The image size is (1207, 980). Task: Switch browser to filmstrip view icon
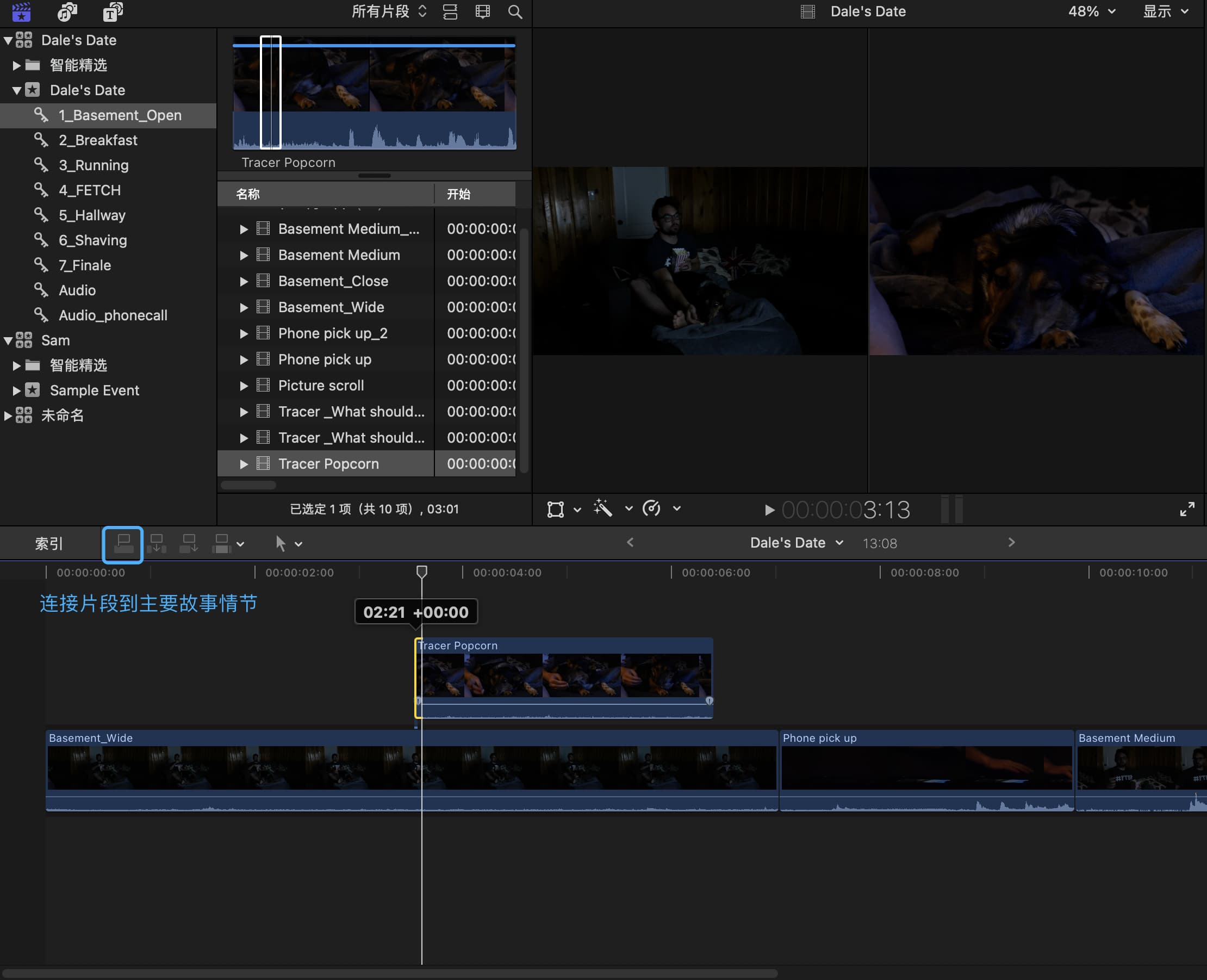[x=482, y=11]
